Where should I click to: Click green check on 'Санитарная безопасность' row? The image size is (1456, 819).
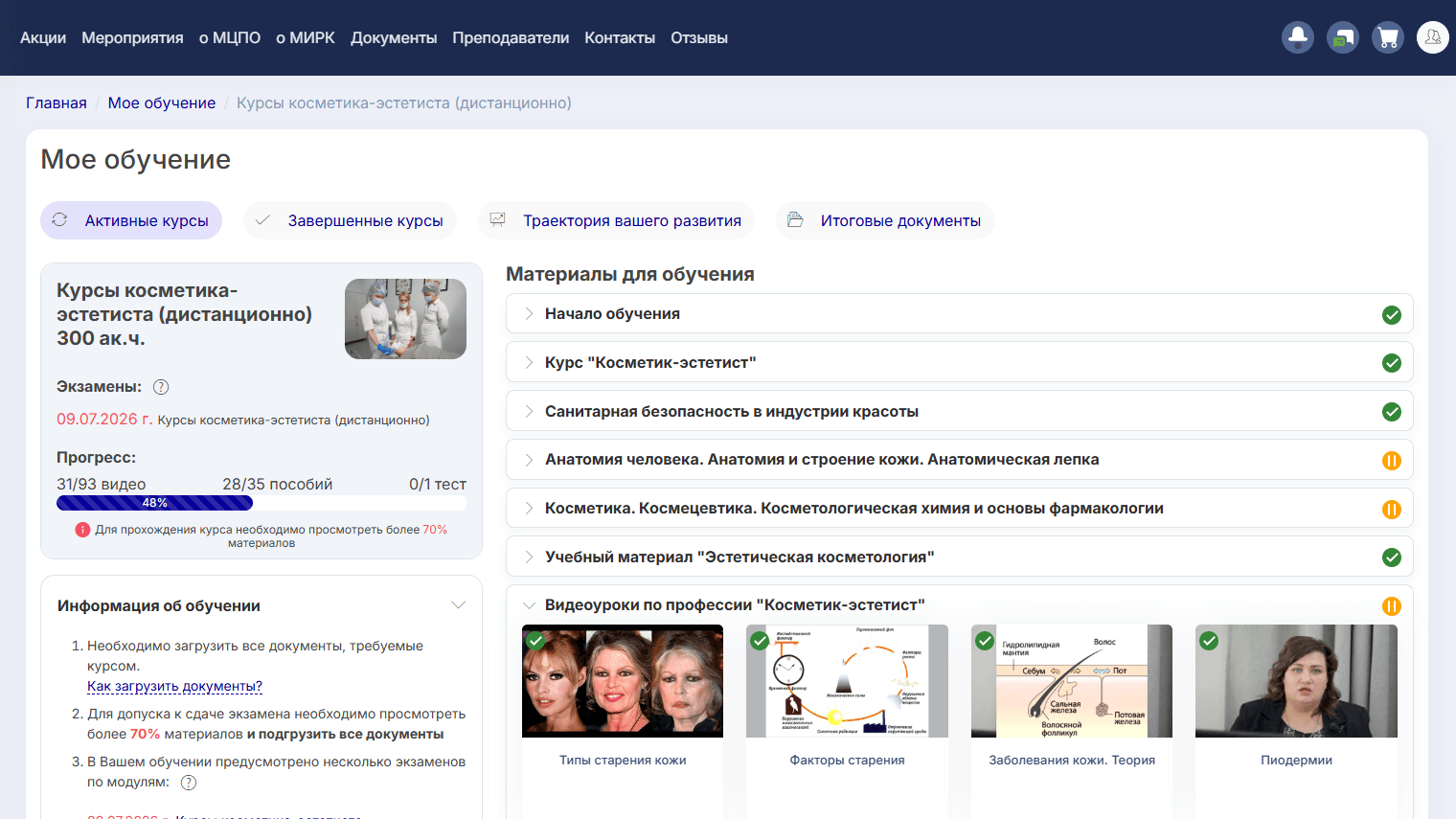click(1392, 412)
